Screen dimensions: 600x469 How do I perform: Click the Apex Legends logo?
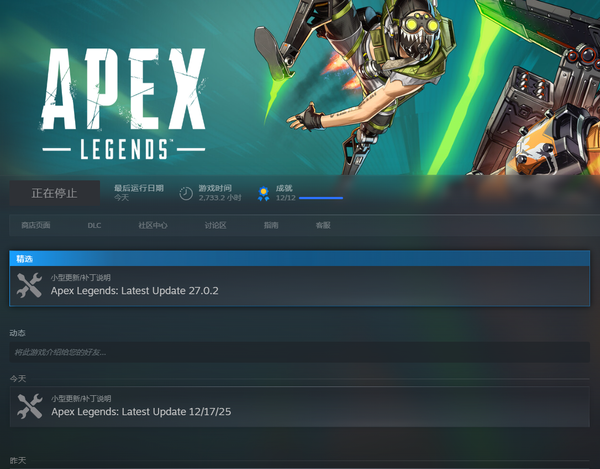coord(123,103)
